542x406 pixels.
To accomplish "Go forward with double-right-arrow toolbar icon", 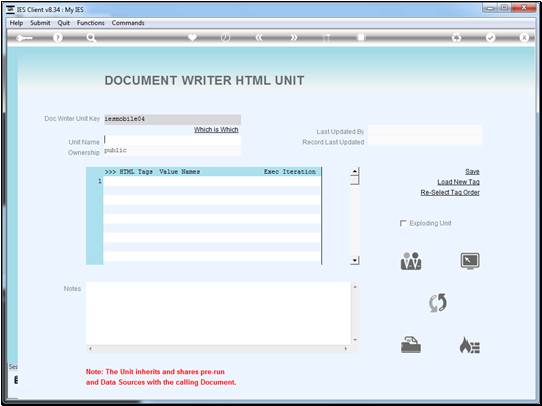I will click(293, 38).
